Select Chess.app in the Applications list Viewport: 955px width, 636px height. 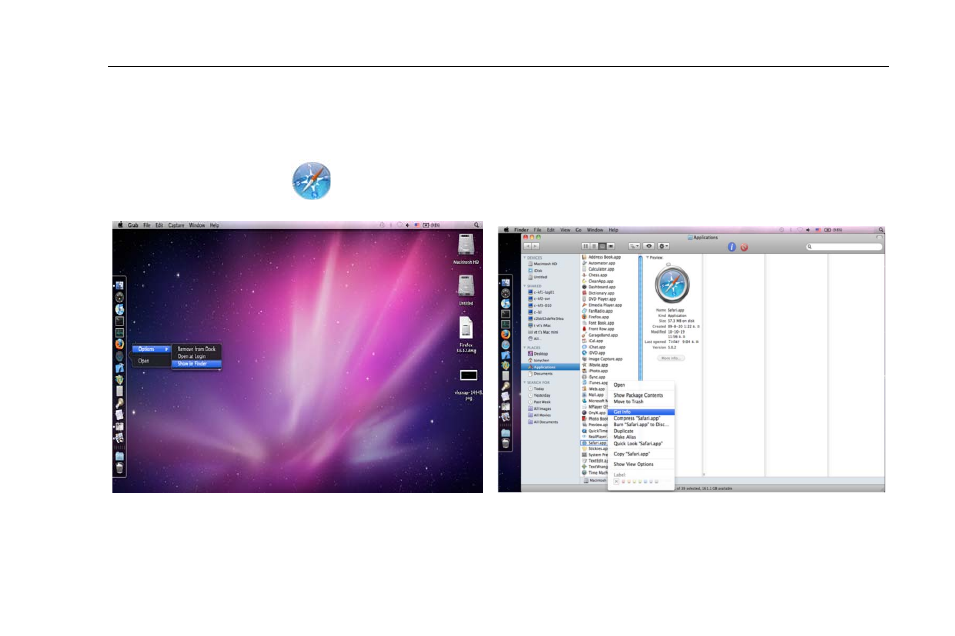[594, 275]
